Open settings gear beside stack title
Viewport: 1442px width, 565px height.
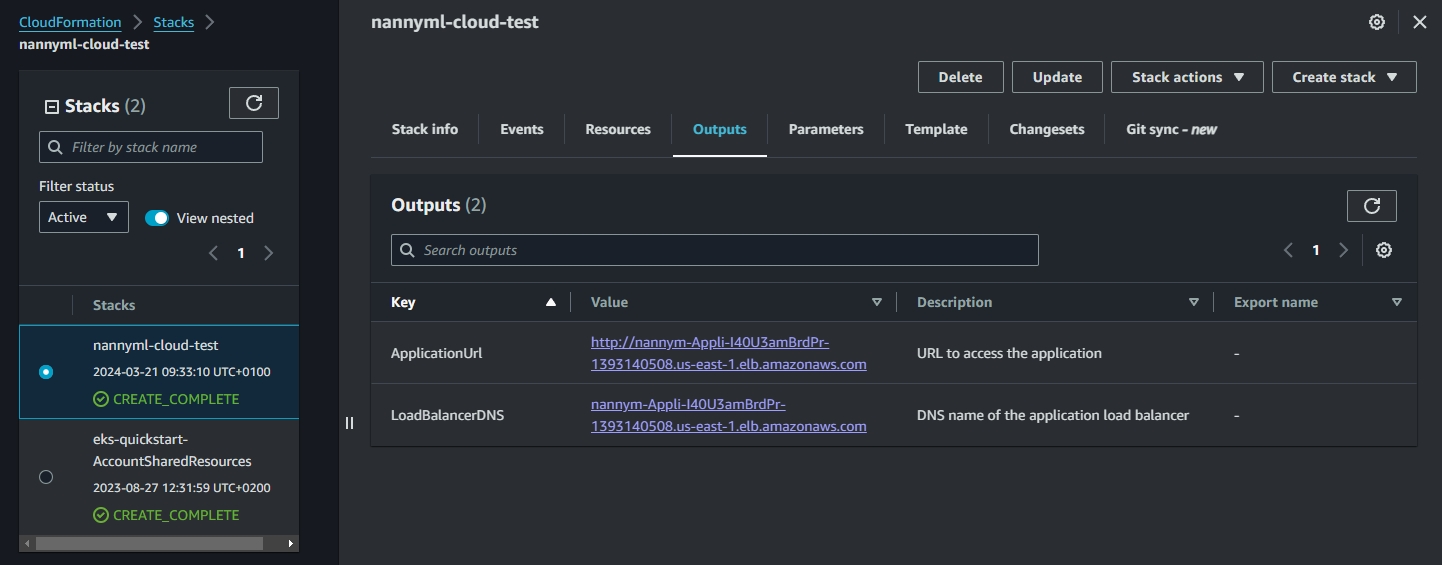point(1377,22)
